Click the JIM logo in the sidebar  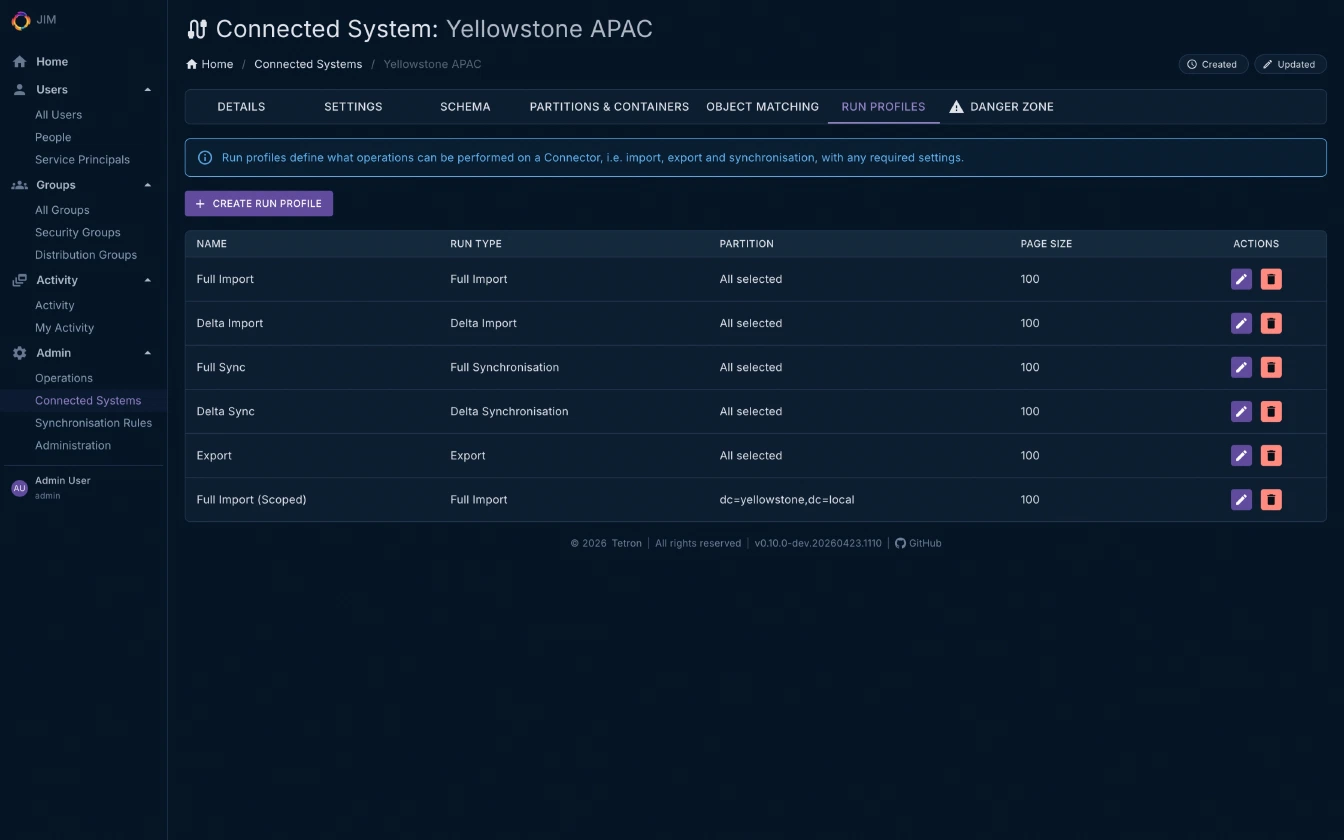[x=21, y=20]
